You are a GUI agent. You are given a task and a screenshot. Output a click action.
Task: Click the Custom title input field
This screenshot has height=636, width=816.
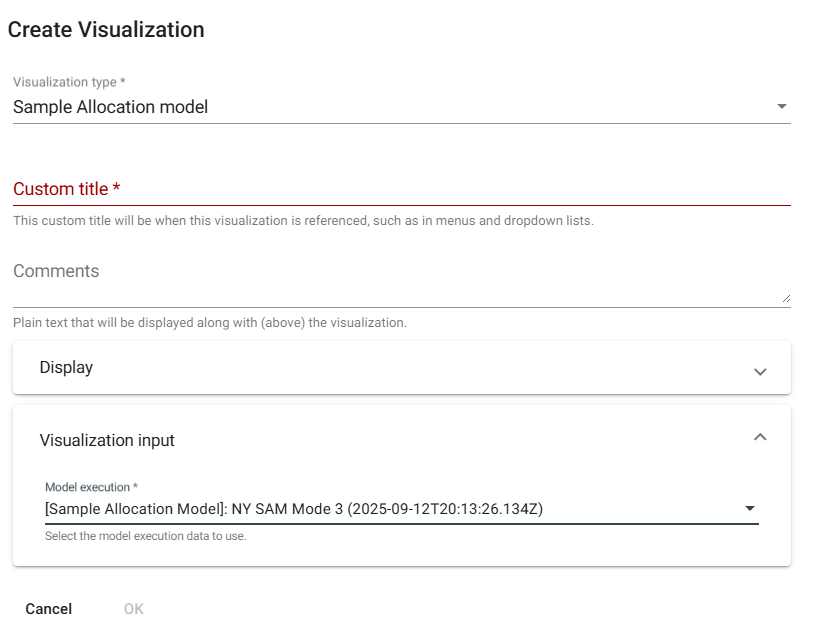(402, 189)
